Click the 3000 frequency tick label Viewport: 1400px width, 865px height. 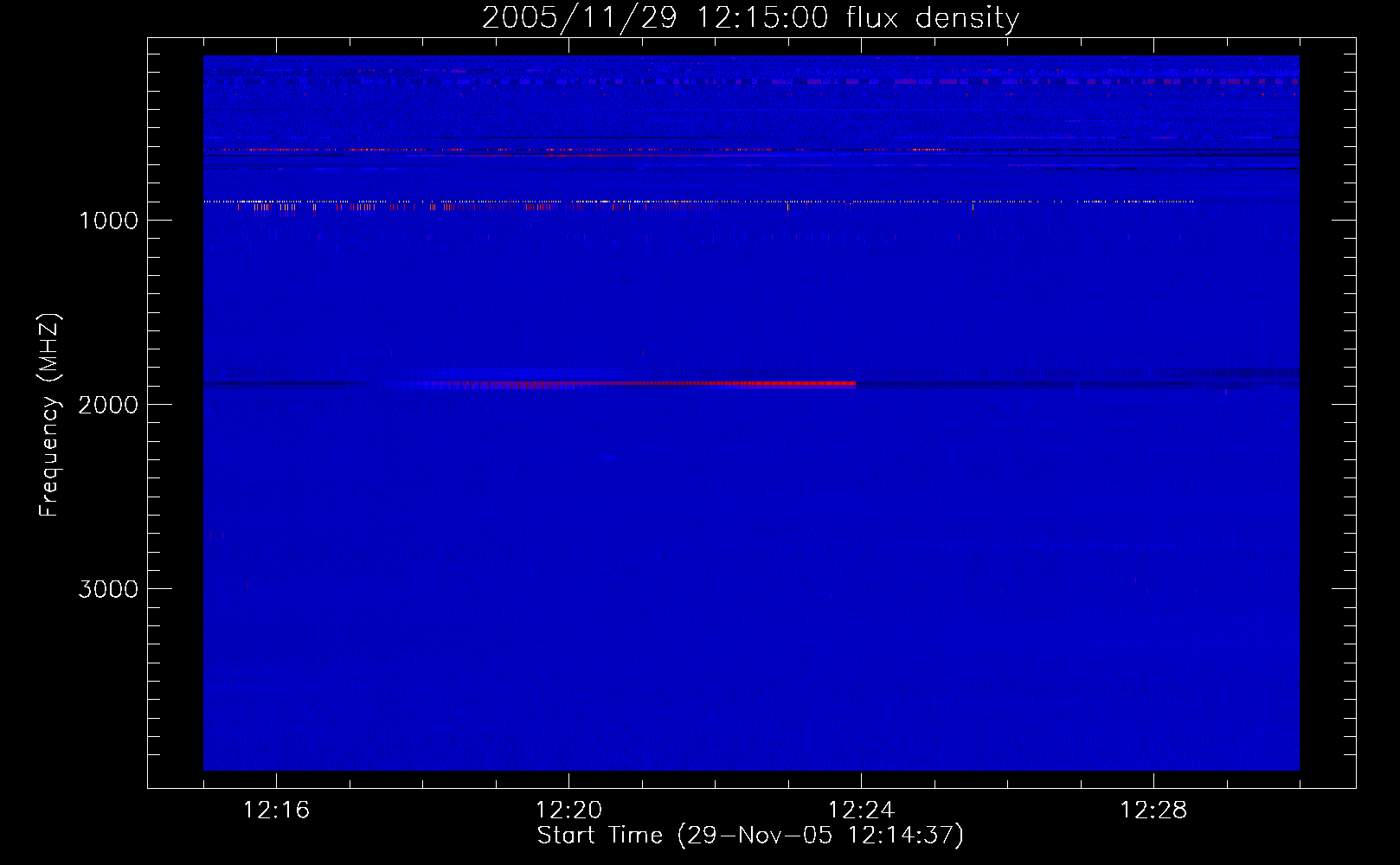coord(108,589)
